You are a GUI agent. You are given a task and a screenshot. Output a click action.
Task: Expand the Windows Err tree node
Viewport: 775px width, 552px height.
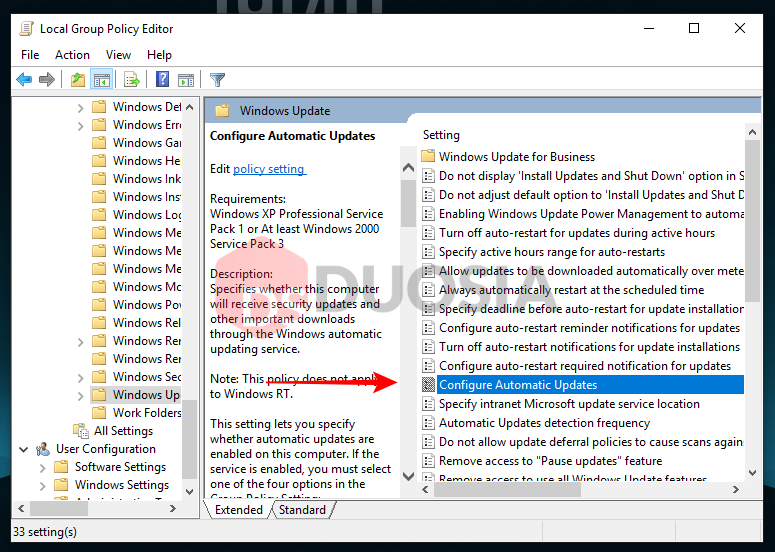pos(81,126)
